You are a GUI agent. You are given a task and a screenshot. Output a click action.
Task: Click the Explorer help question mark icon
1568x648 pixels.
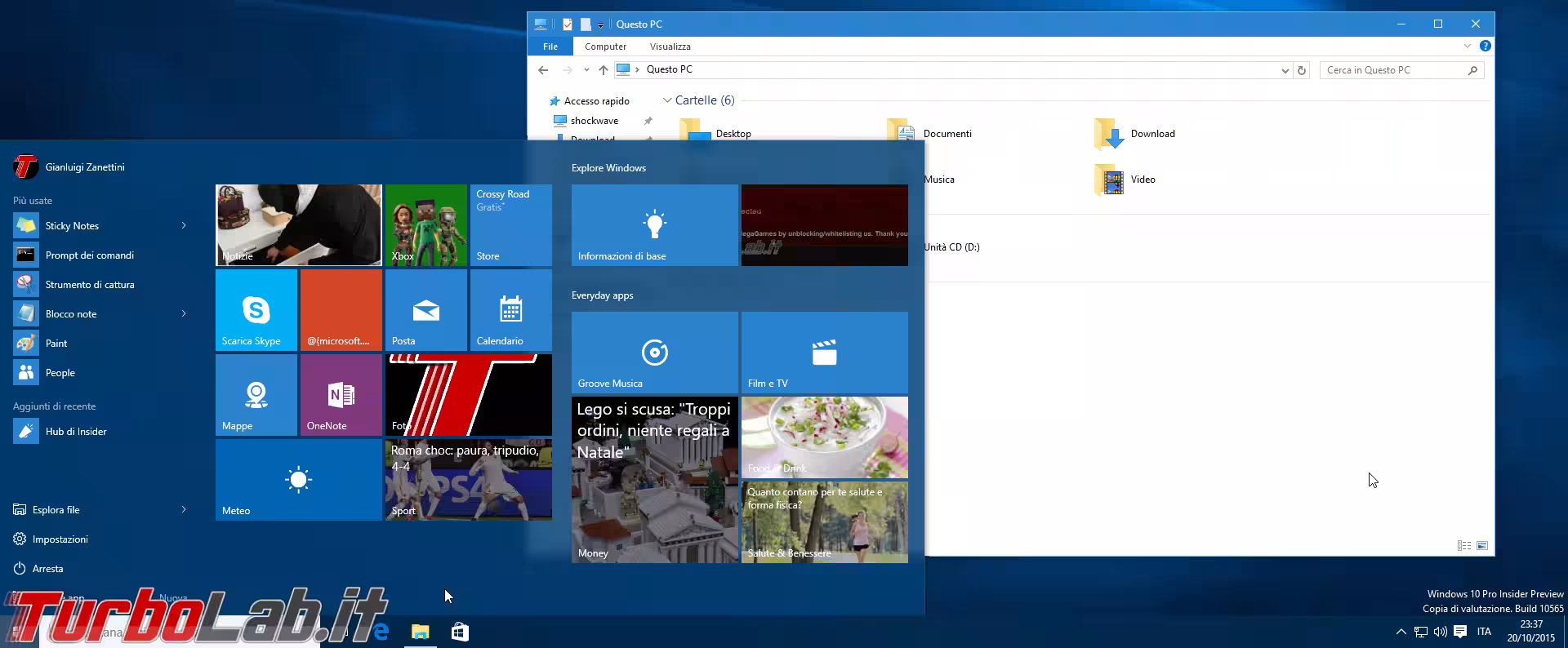pyautogui.click(x=1486, y=47)
